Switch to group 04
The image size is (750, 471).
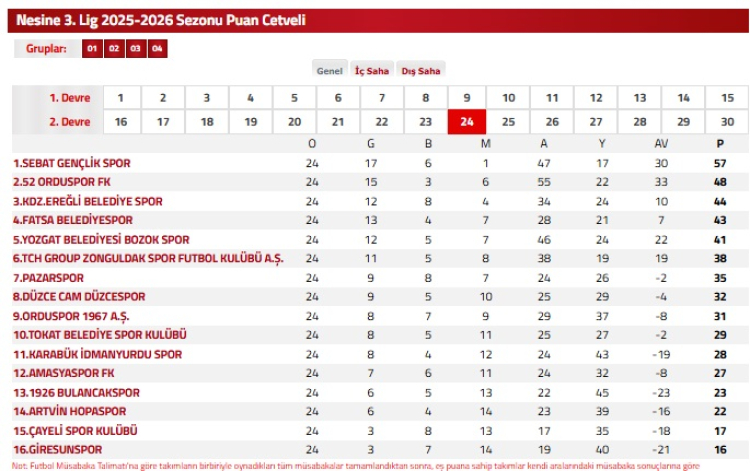157,49
